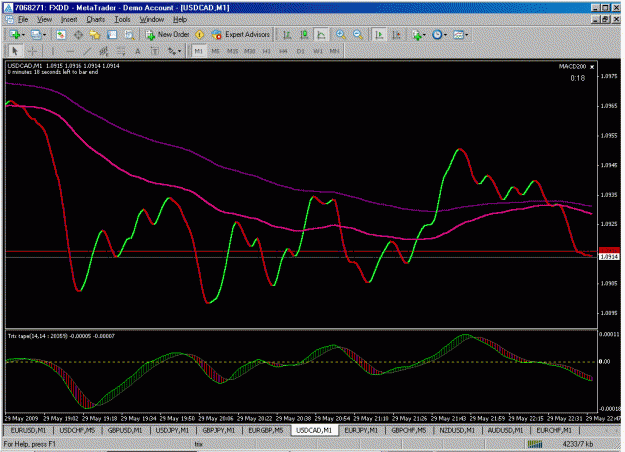
Task: Expand the New Chart dropdown arrow
Action: tap(23, 35)
